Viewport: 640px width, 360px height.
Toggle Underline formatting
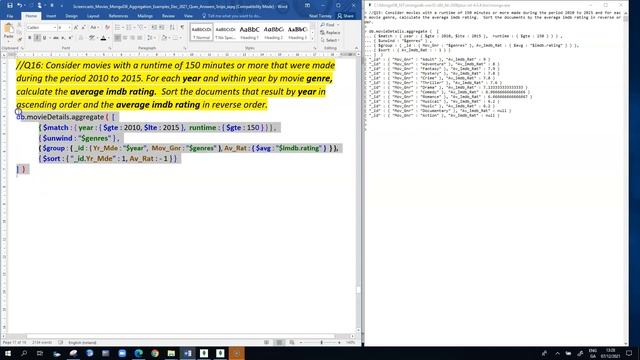pos(44,38)
